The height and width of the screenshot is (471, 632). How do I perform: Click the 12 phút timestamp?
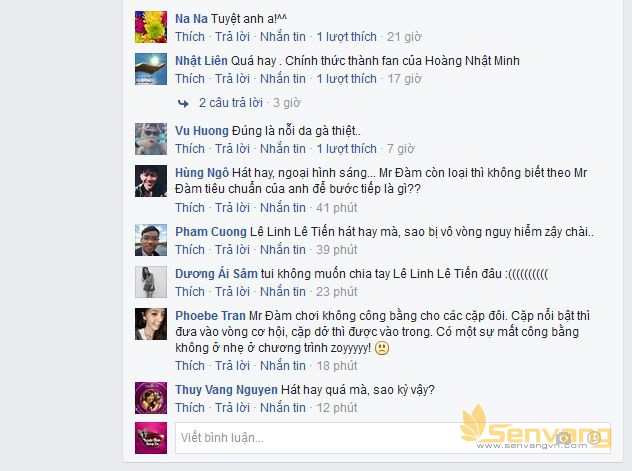[x=337, y=407]
